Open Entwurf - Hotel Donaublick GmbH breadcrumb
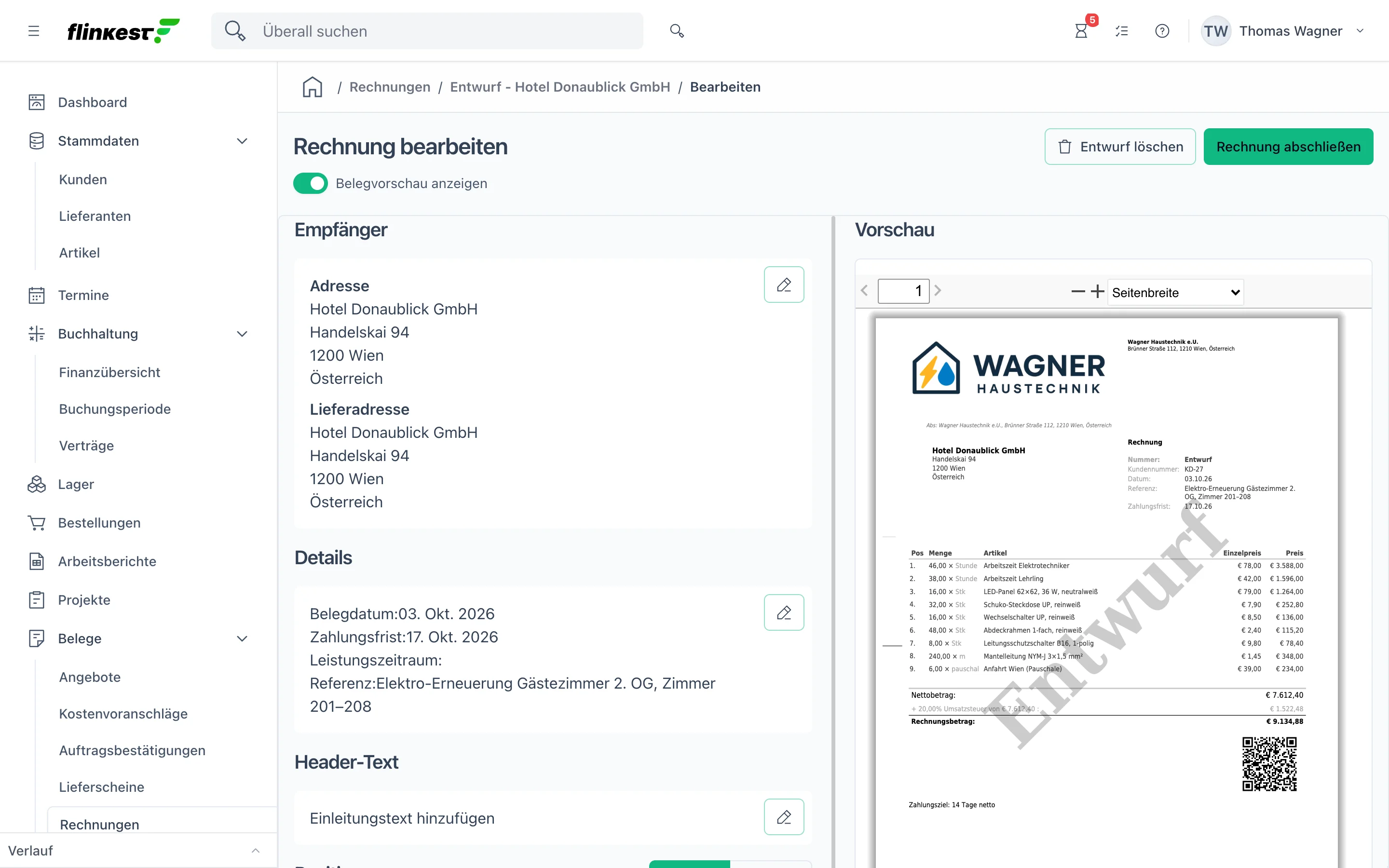The height and width of the screenshot is (868, 1389). click(559, 87)
